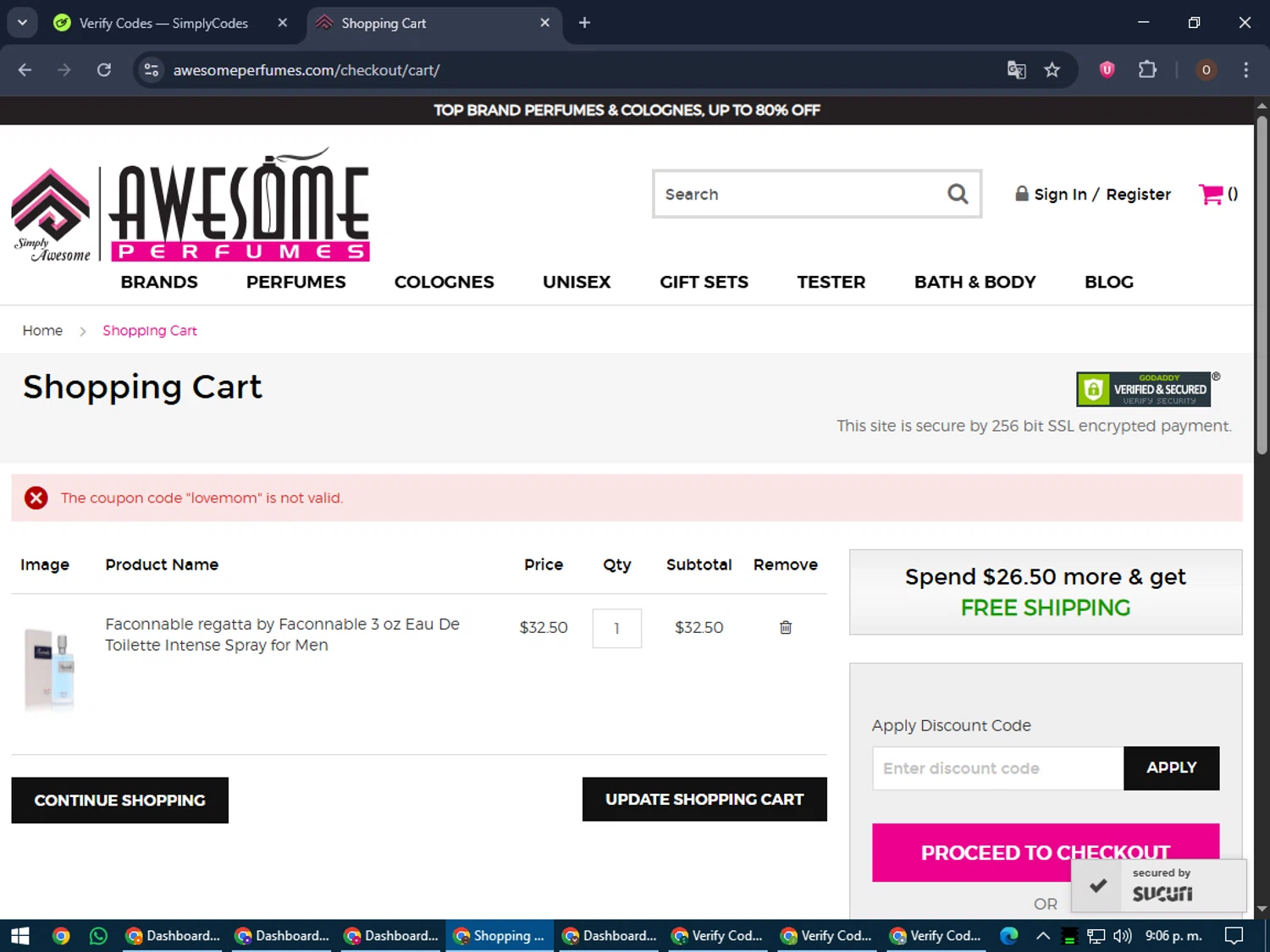Click UPDATE SHOPPING CART button
1270x952 pixels.
click(x=704, y=799)
